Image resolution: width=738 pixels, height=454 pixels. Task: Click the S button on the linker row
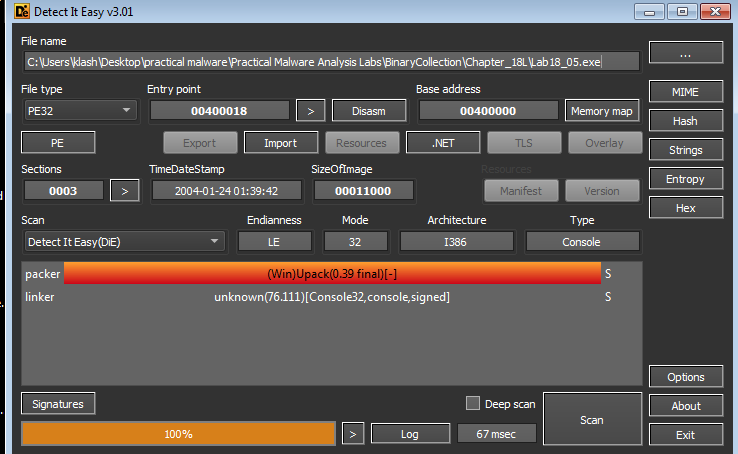[608, 297]
